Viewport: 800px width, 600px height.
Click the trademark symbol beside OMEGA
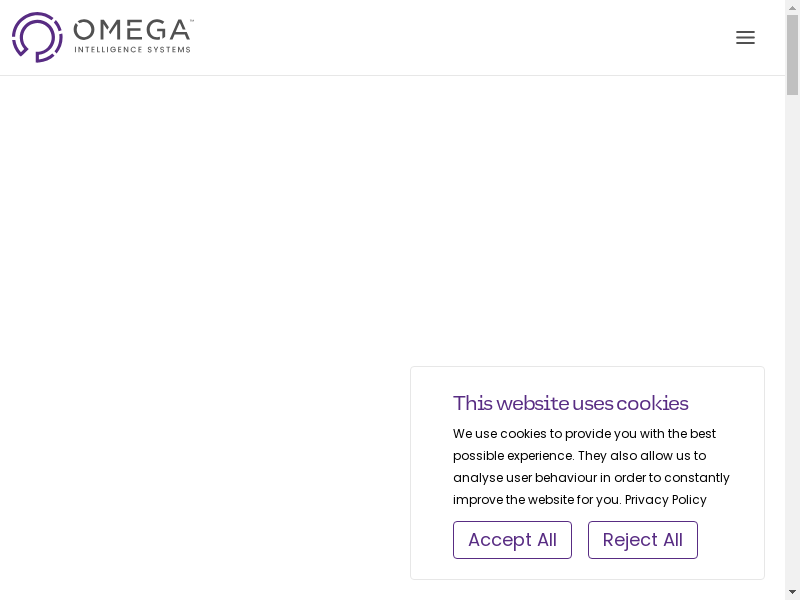coord(191,20)
